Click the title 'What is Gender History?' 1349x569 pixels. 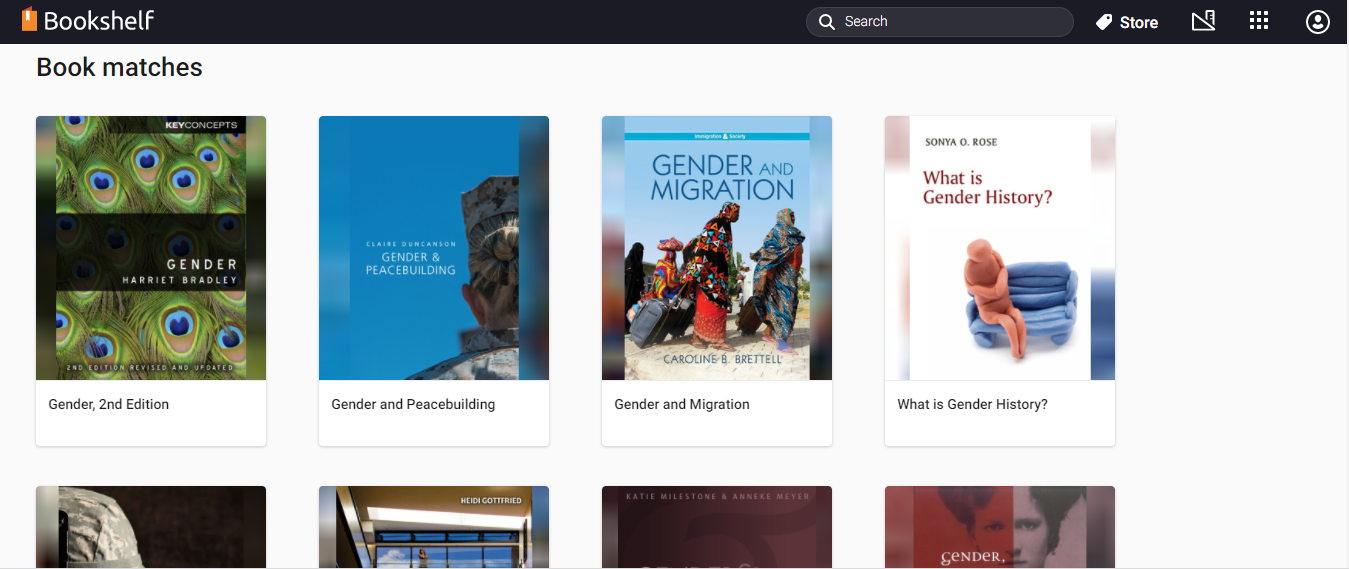tap(972, 404)
